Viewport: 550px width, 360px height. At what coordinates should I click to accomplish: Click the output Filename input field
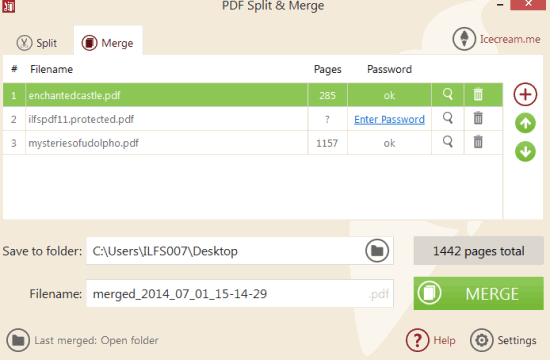tap(240, 293)
